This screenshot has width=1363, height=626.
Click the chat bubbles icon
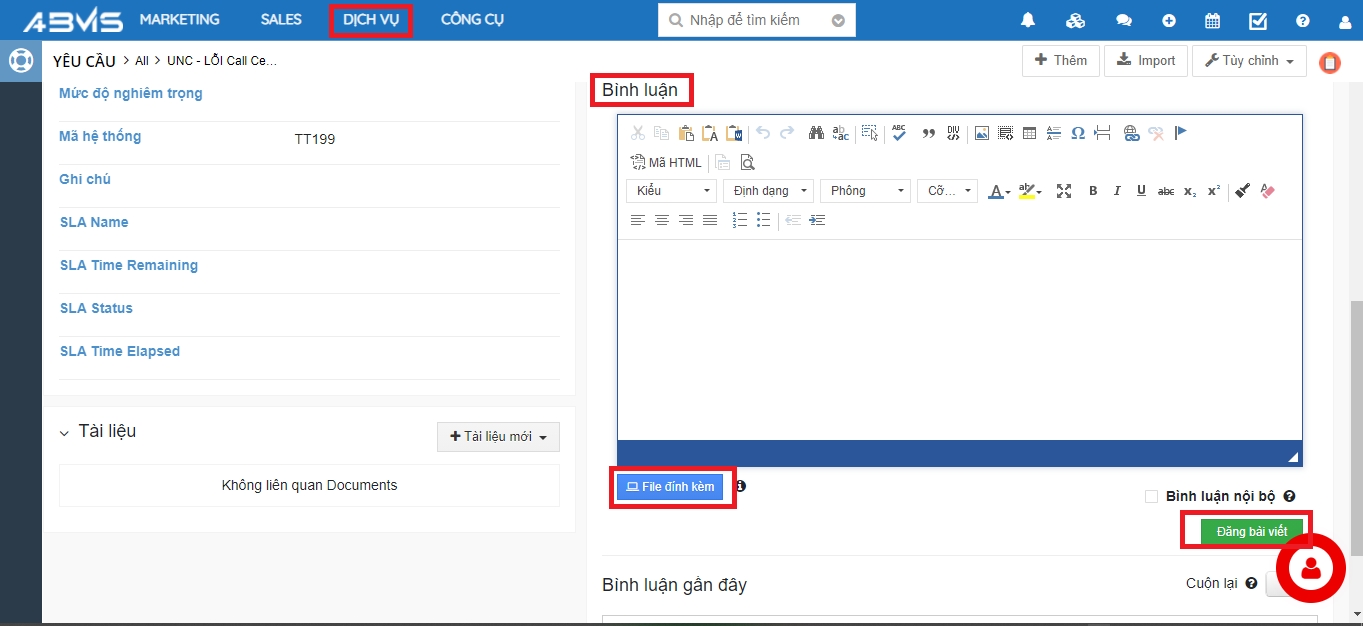pyautogui.click(x=1124, y=20)
